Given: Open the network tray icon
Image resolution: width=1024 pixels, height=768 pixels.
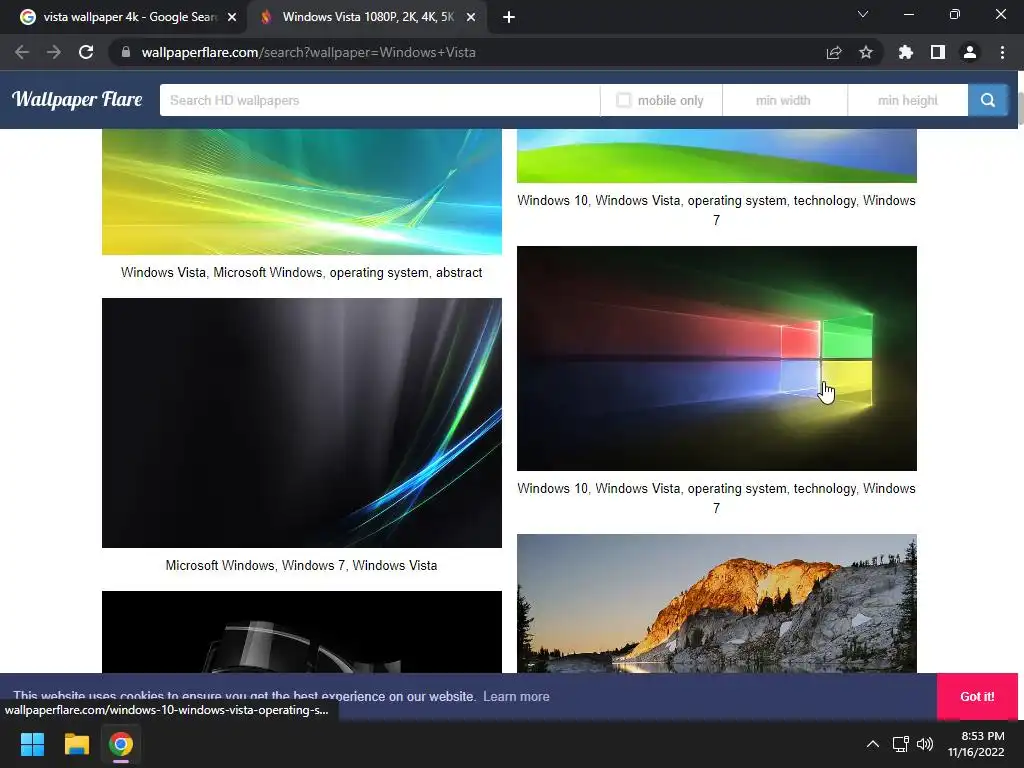Looking at the screenshot, I should coord(901,744).
